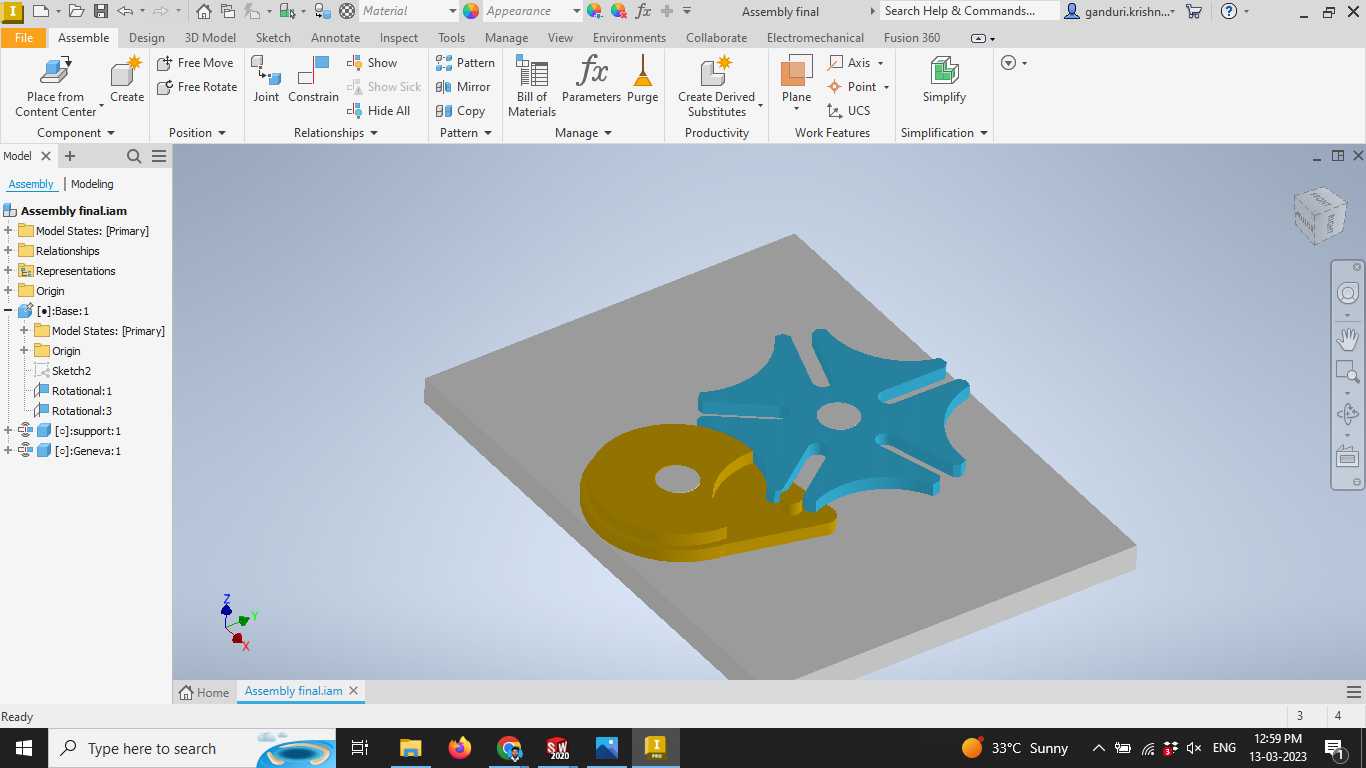Open the Windows Start menu
This screenshot has width=1366, height=768.
23,748
